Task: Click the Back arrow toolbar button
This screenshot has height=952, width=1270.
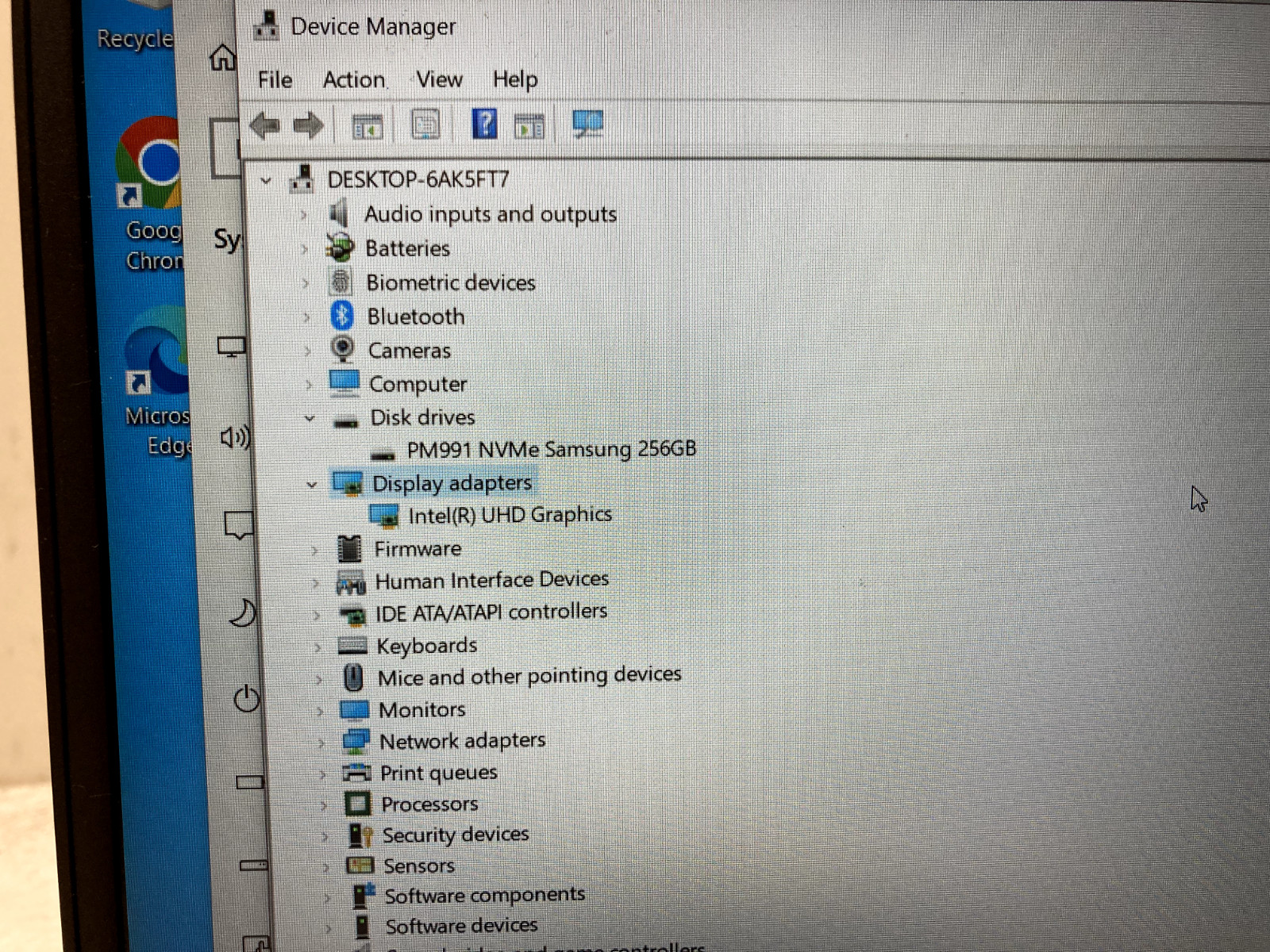Action: [265, 125]
